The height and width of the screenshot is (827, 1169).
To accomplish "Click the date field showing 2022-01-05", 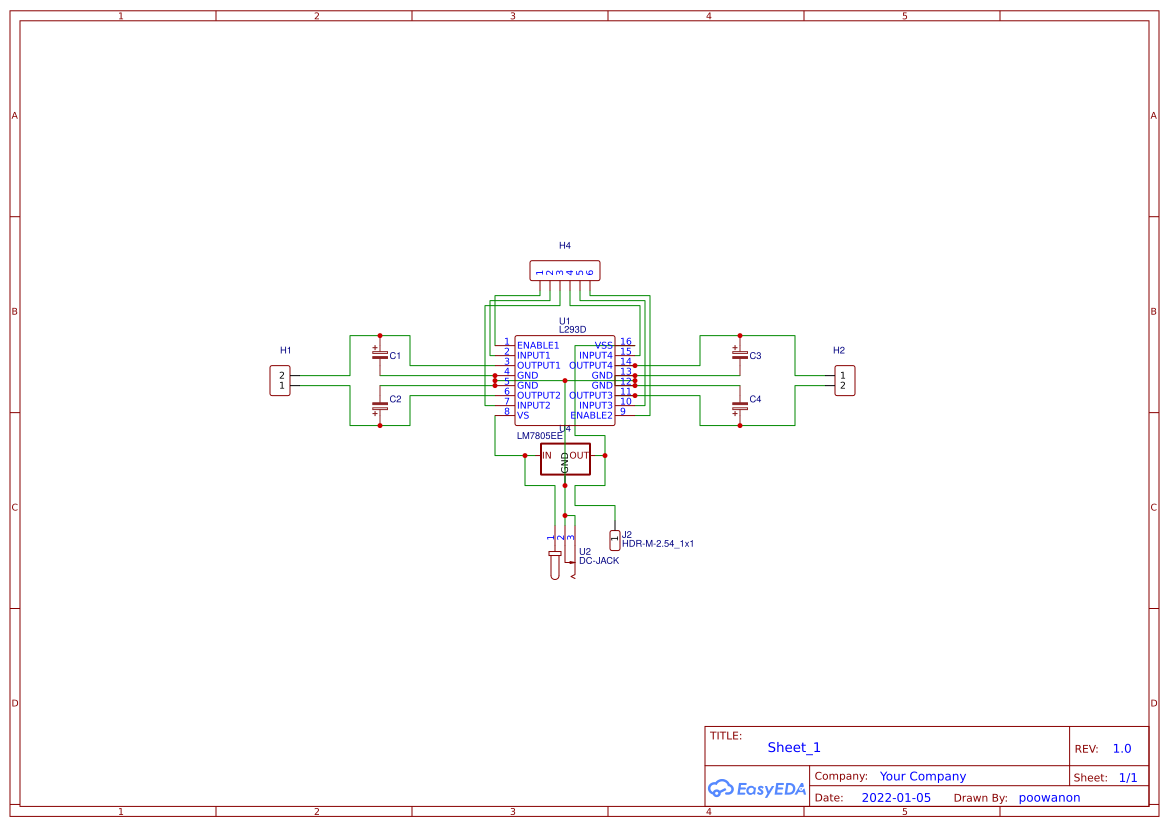I will [x=897, y=797].
